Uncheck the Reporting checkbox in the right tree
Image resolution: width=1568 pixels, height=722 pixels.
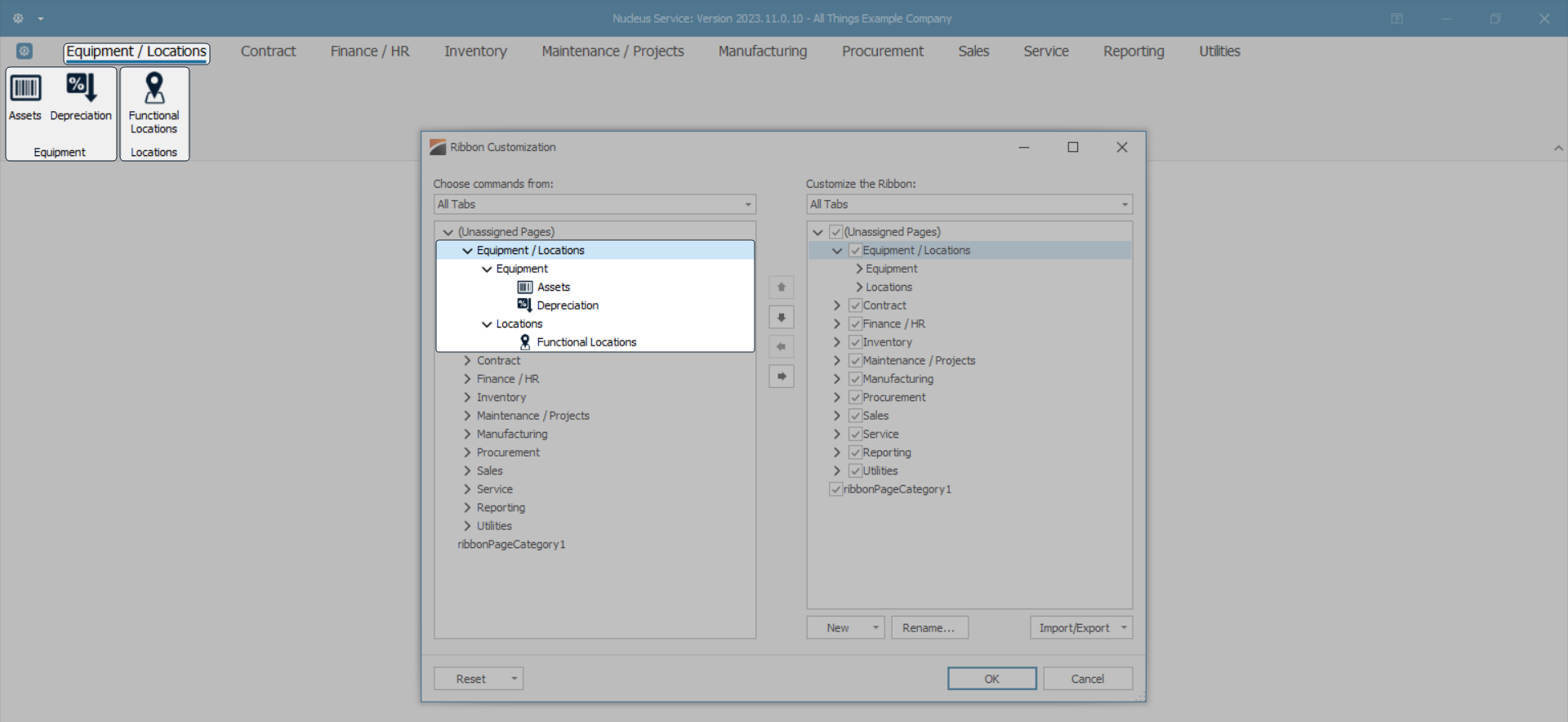click(x=855, y=452)
